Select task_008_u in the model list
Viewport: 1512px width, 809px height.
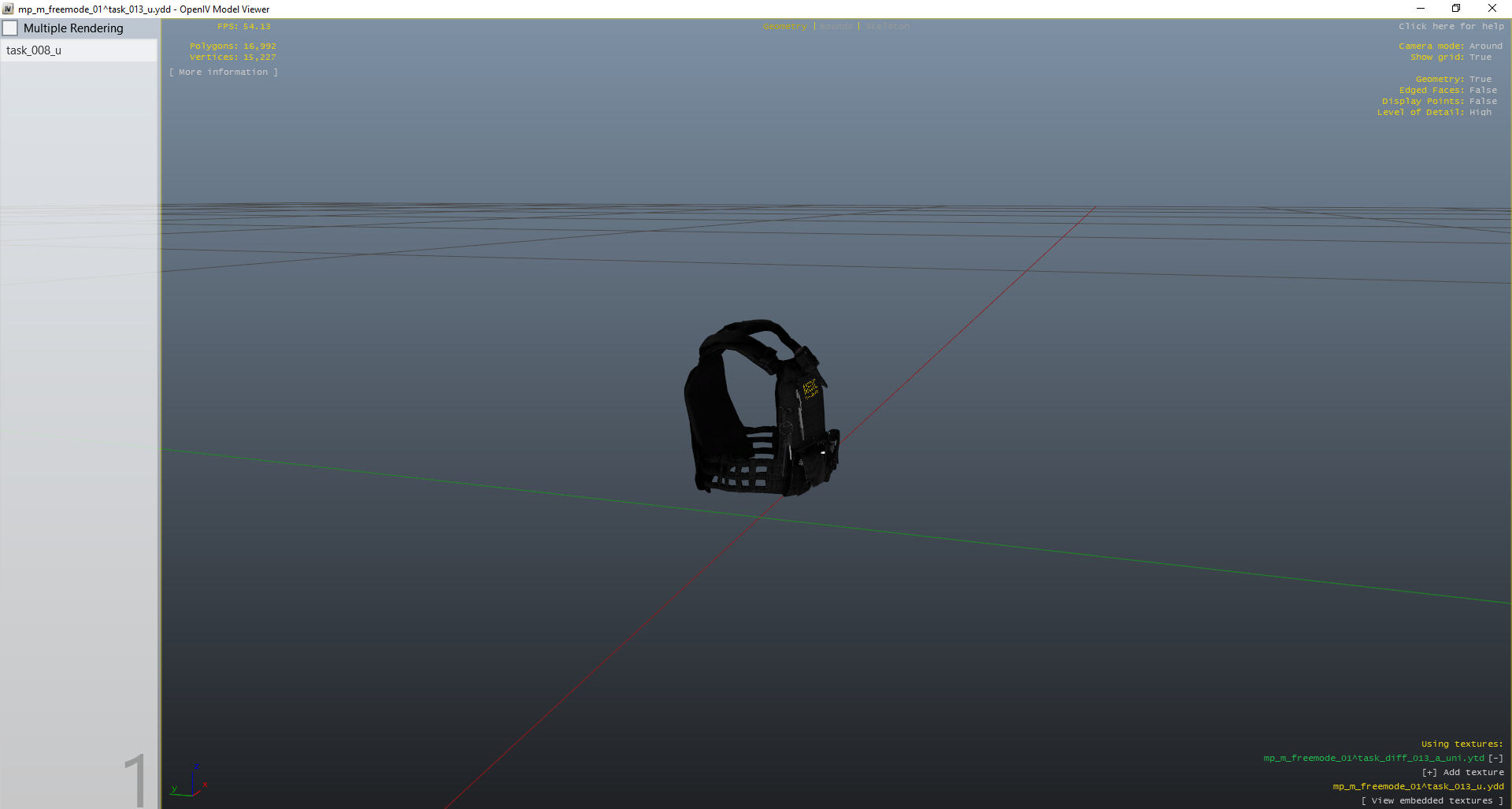pos(34,50)
